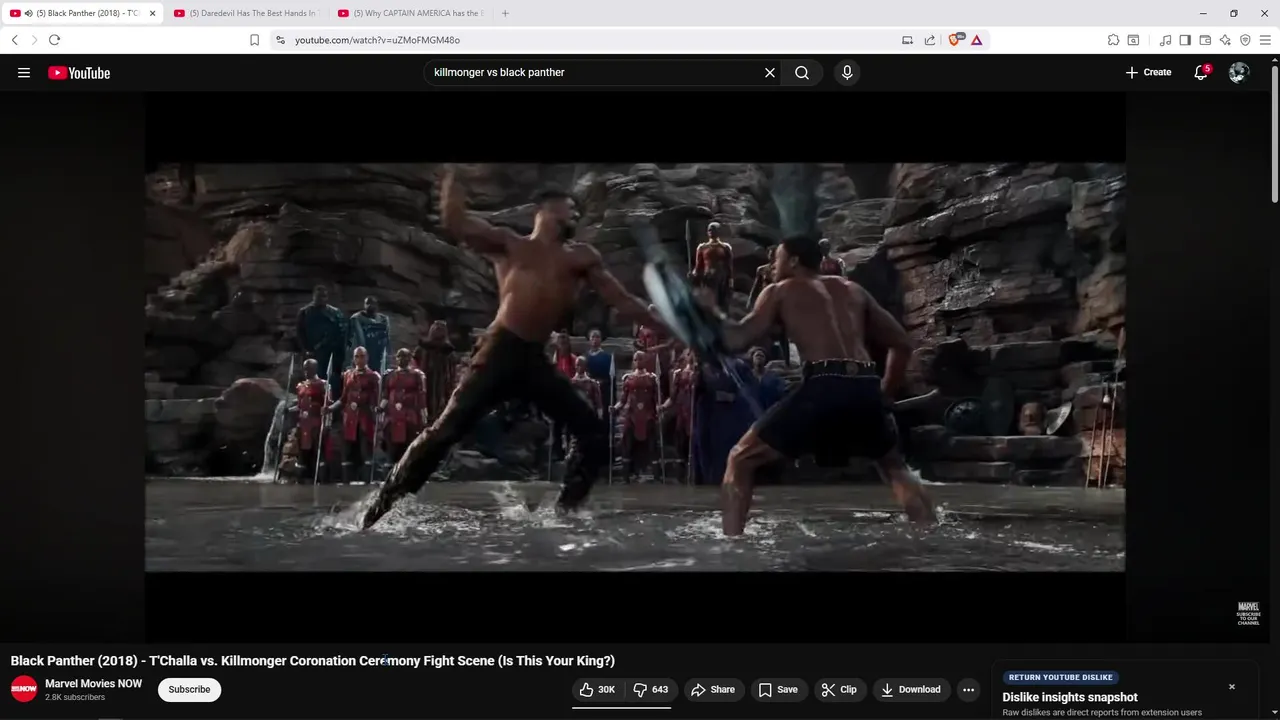This screenshot has width=1280, height=720.
Task: Click the Create button
Action: tap(1148, 72)
